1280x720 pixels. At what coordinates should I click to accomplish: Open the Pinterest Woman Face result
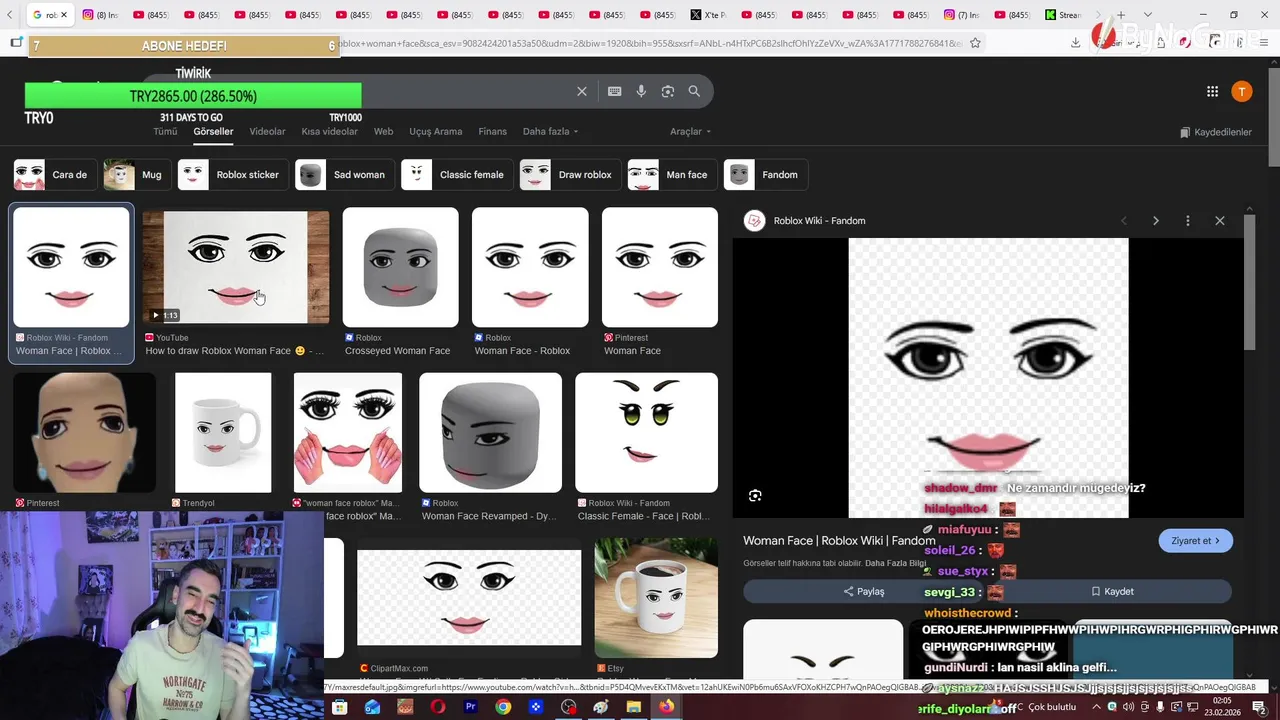(x=660, y=267)
